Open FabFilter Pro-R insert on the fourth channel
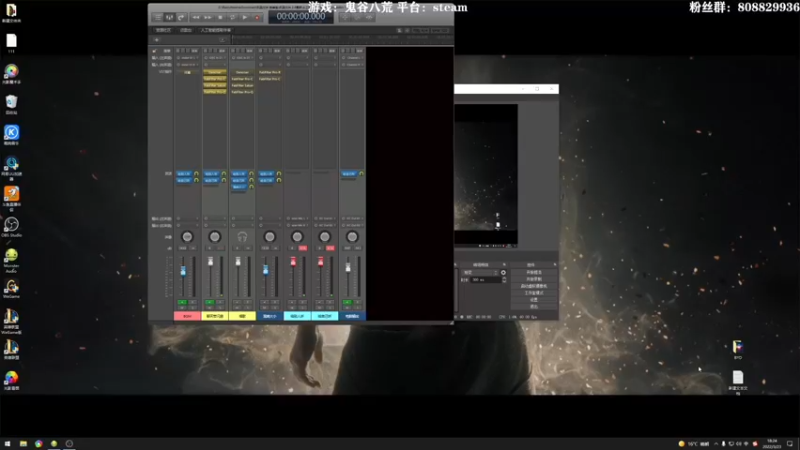 pos(269,72)
